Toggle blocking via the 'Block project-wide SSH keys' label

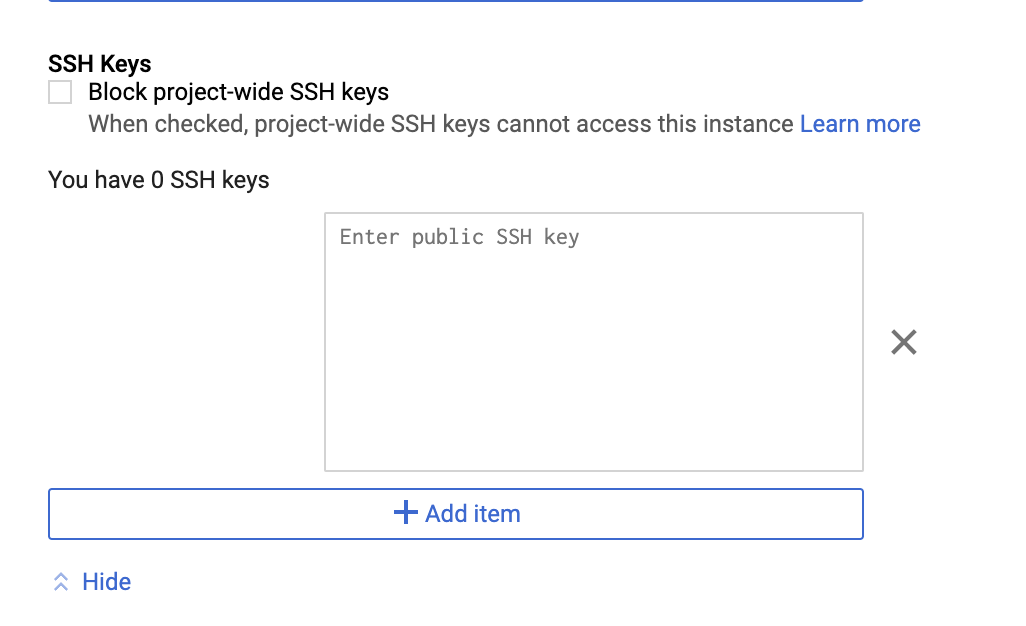(238, 92)
